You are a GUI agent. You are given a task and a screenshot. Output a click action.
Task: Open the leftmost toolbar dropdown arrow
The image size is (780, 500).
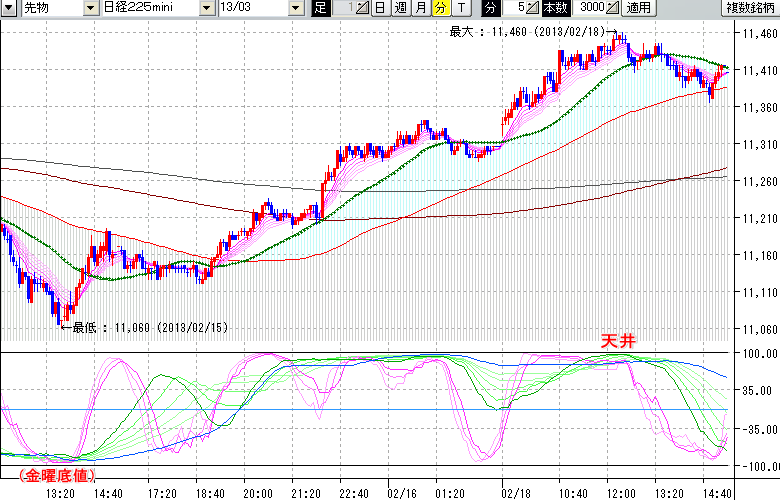click(8, 8)
